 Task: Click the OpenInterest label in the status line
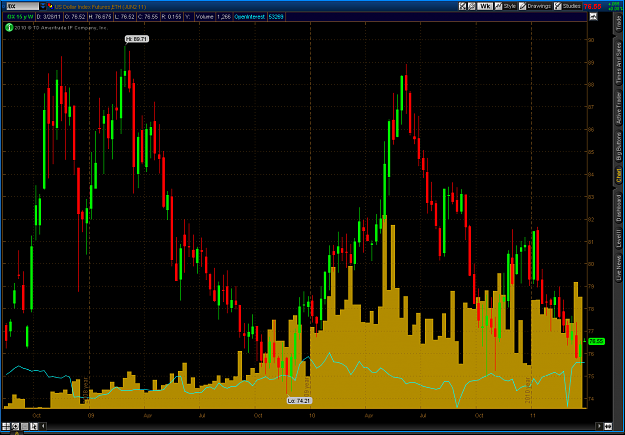(x=250, y=17)
